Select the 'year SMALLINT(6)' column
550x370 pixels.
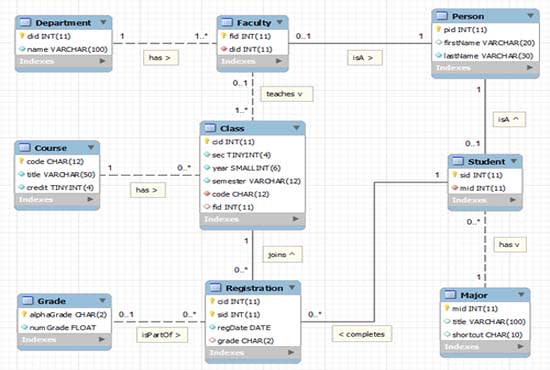(x=253, y=168)
